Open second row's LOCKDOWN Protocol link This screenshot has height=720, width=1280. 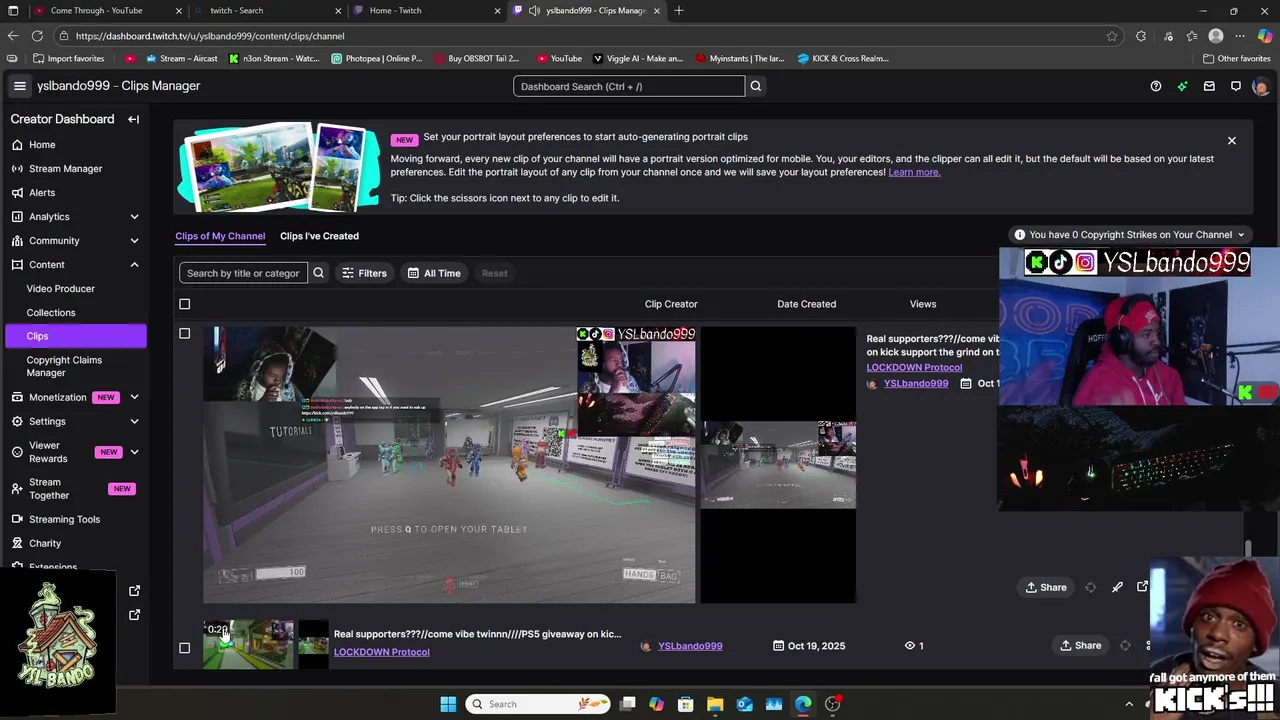pos(382,652)
